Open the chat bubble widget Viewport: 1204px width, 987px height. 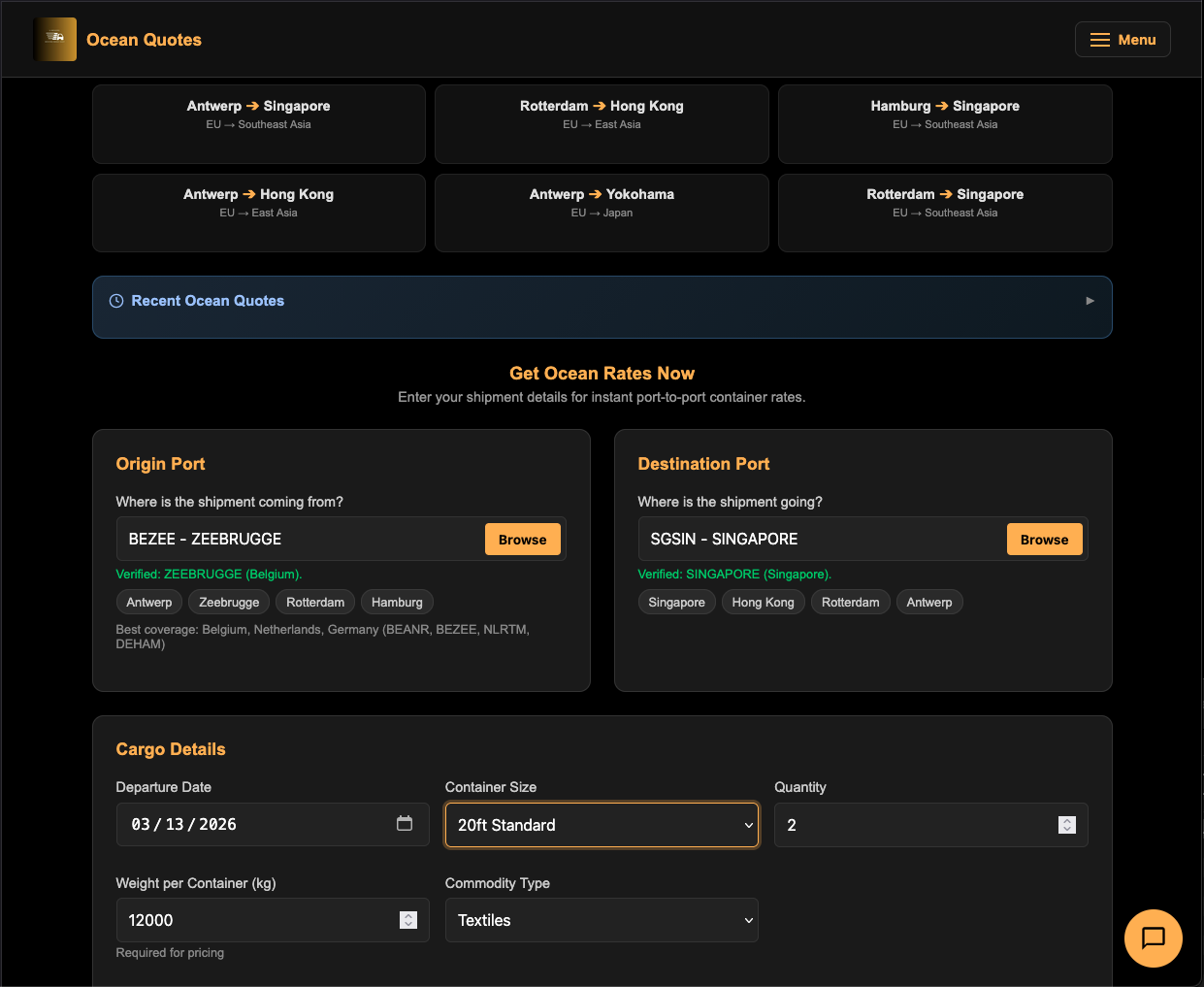[1153, 938]
